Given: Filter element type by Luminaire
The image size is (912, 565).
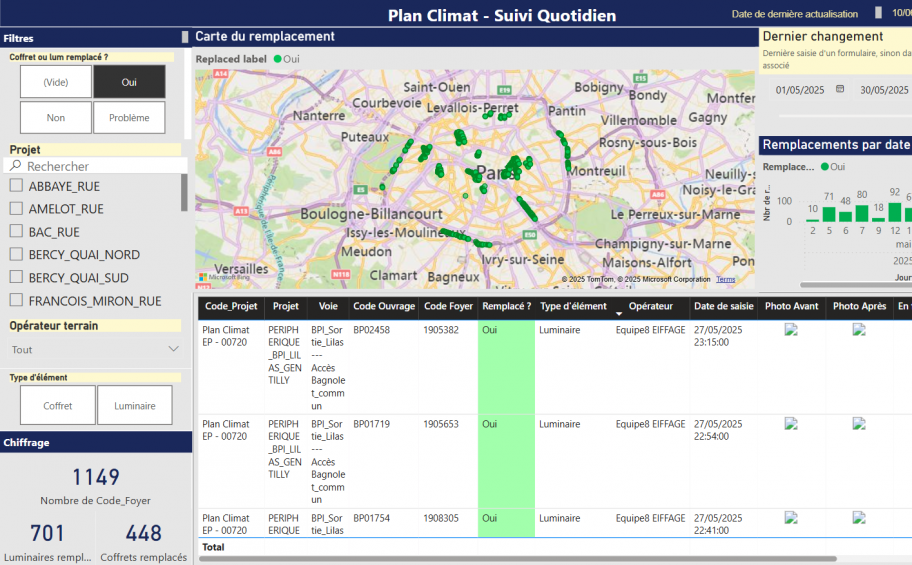Looking at the screenshot, I should coord(135,406).
